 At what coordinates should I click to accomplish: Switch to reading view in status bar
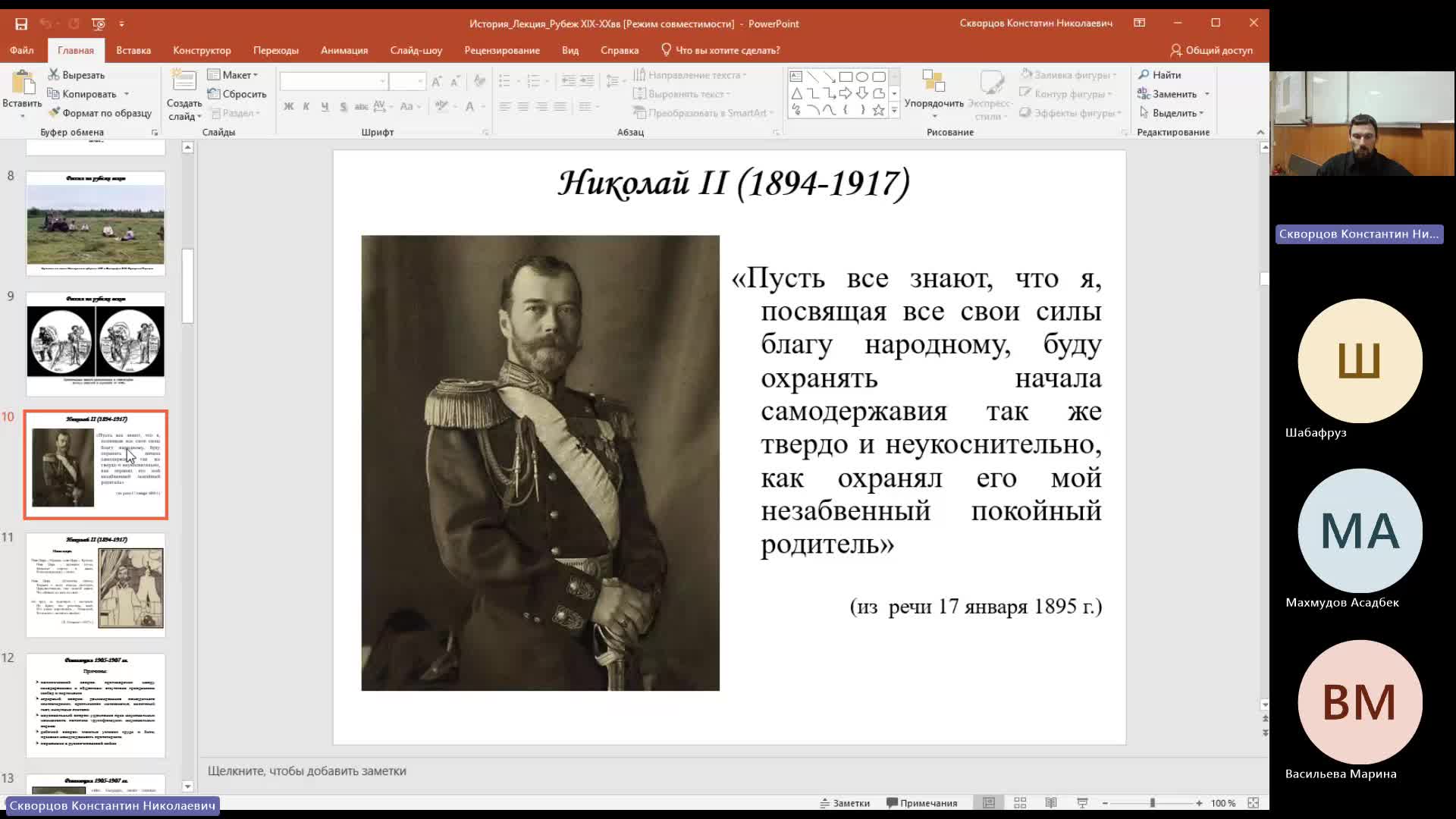1051,803
